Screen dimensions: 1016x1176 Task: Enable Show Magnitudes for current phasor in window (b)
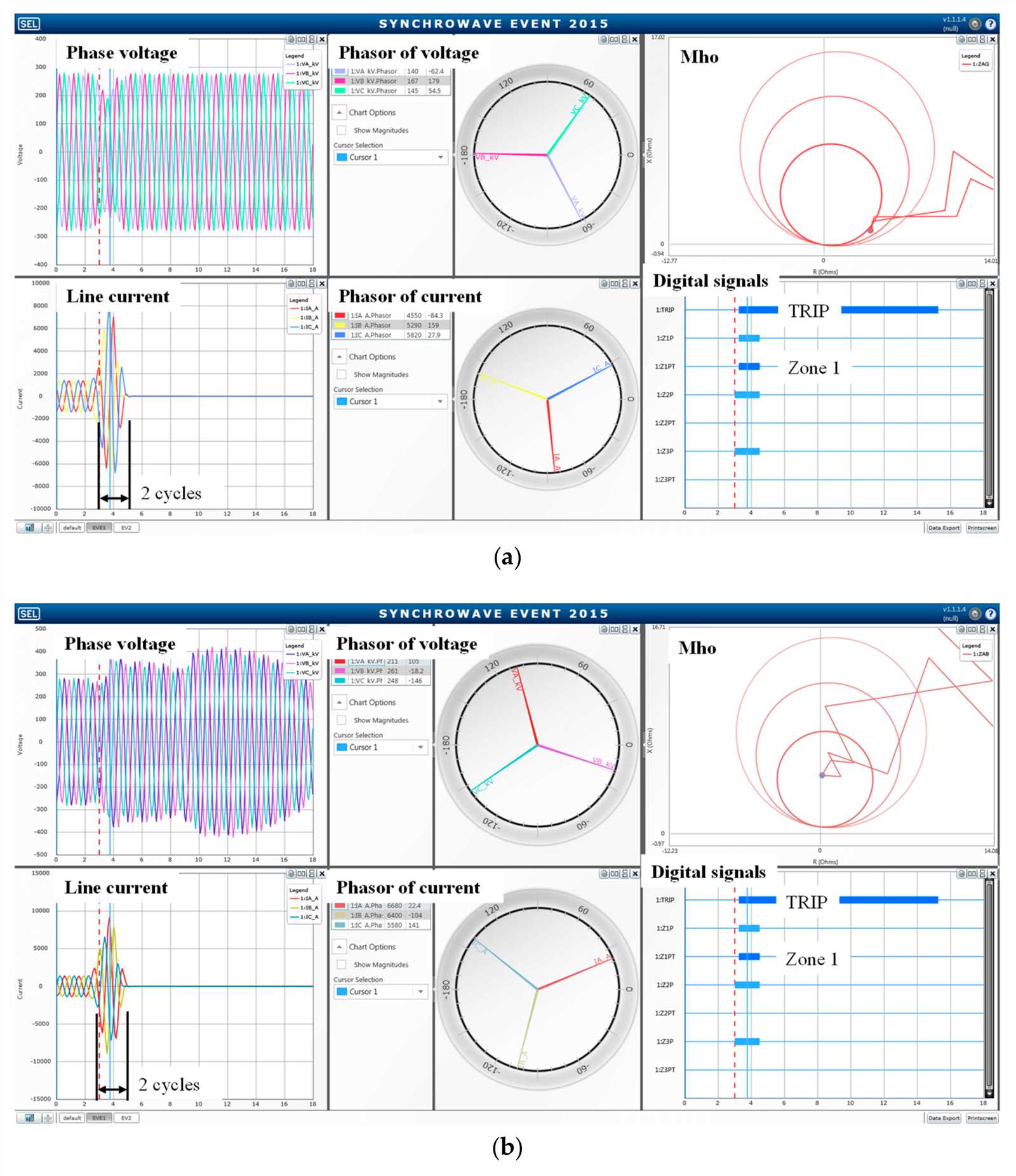point(342,965)
